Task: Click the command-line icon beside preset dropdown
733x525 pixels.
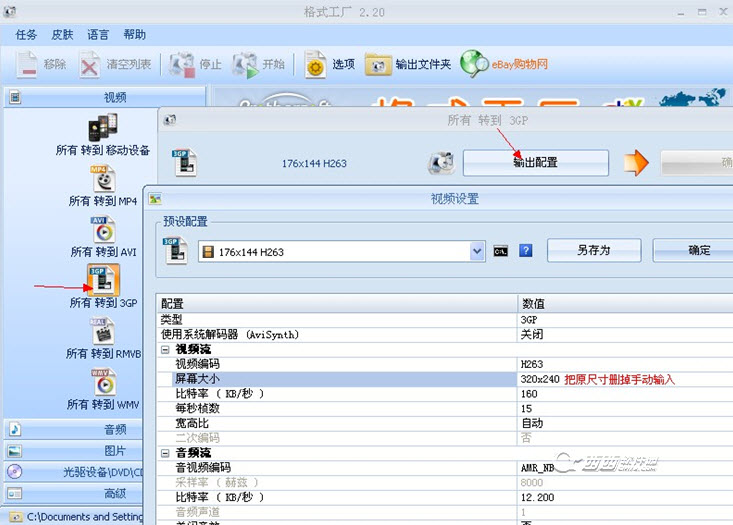Action: click(500, 251)
